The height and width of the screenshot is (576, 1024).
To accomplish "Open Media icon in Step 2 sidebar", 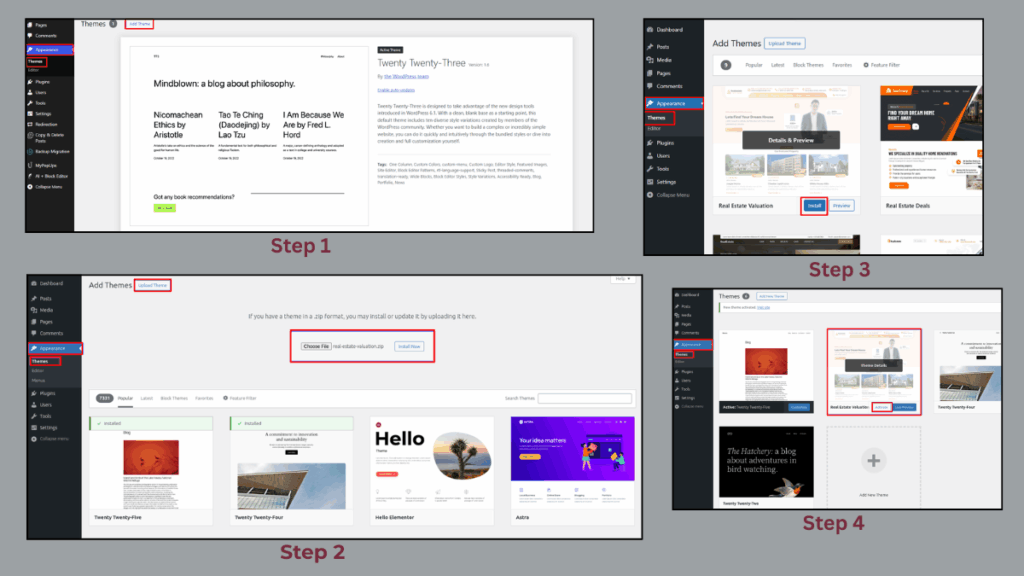I will [34, 309].
